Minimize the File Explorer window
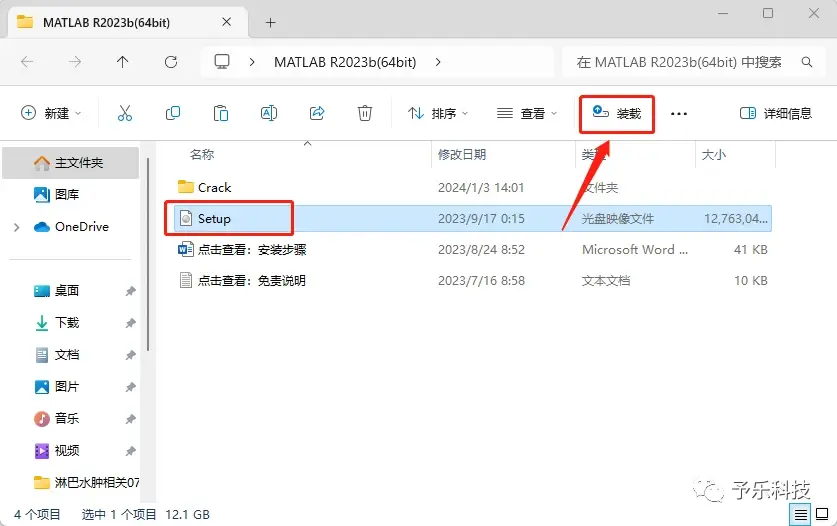Viewport: 837px width, 526px height. tap(723, 13)
